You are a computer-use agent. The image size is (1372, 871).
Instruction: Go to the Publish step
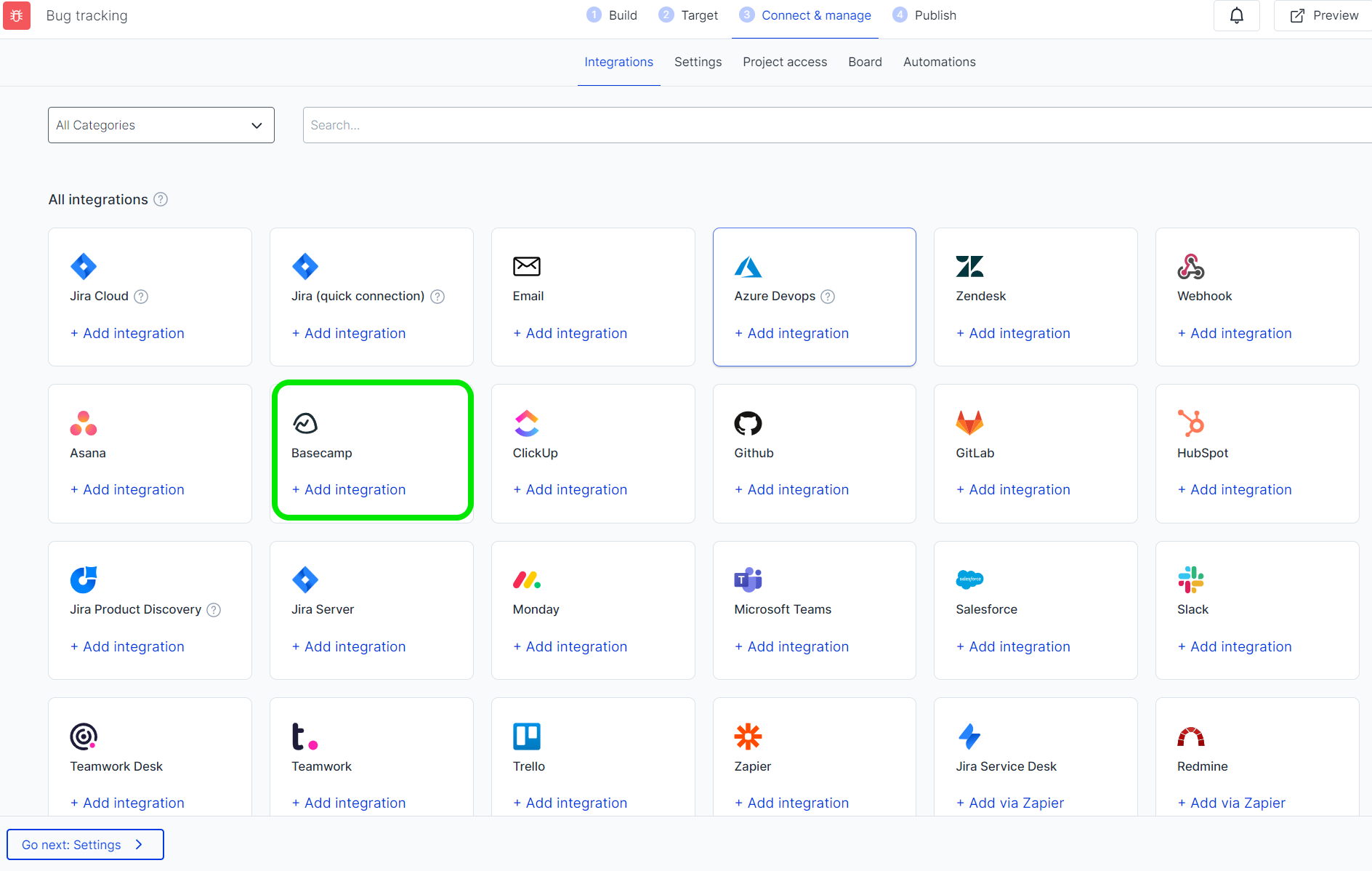924,15
